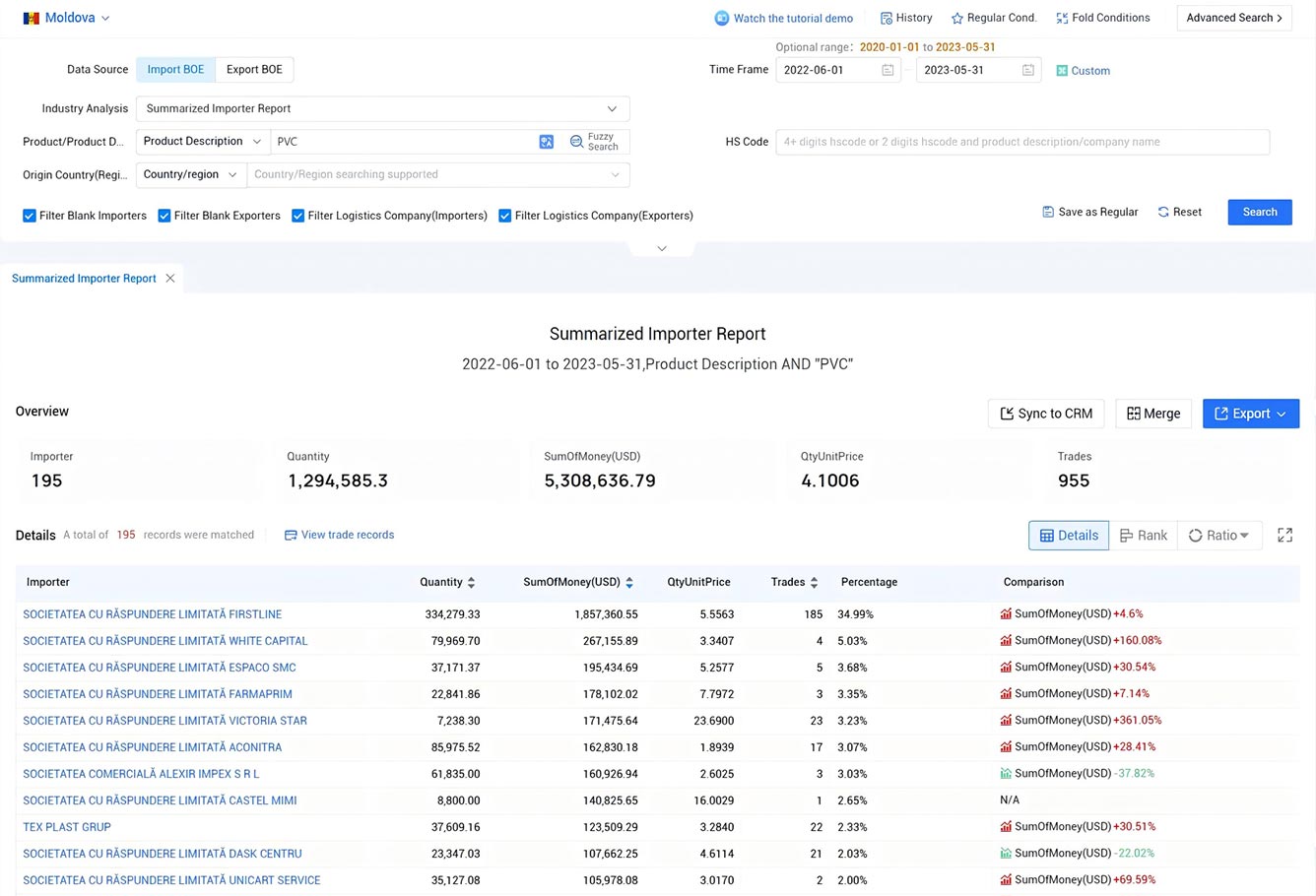This screenshot has width=1316, height=896.
Task: Open Regular Cond. saved conditions
Action: coord(994,18)
